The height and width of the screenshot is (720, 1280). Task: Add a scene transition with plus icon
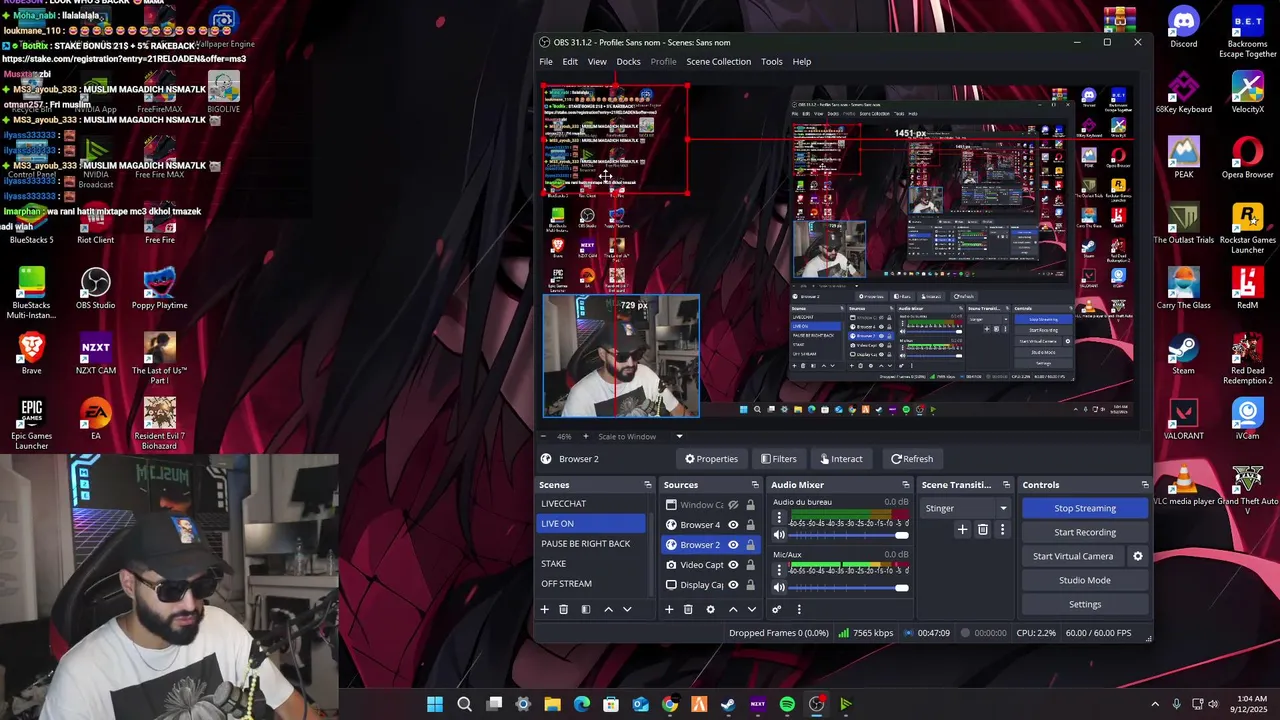[x=962, y=529]
